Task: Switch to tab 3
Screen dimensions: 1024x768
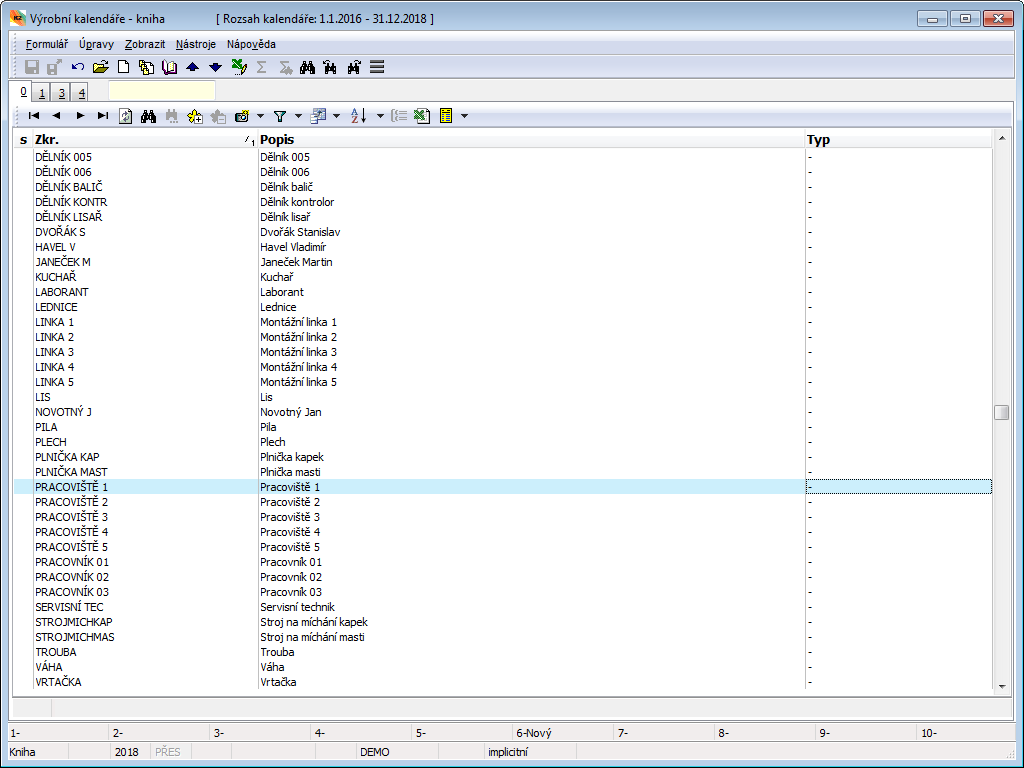Action: (x=61, y=93)
